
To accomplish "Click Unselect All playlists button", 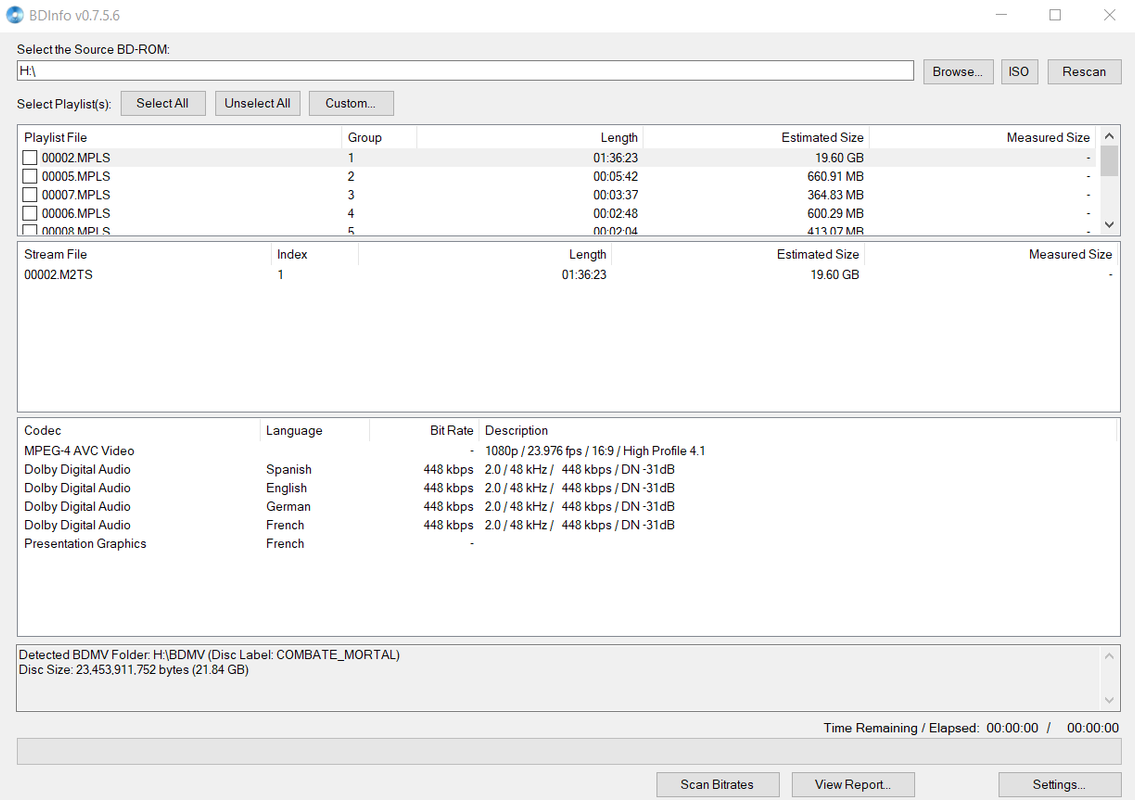I will [257, 104].
